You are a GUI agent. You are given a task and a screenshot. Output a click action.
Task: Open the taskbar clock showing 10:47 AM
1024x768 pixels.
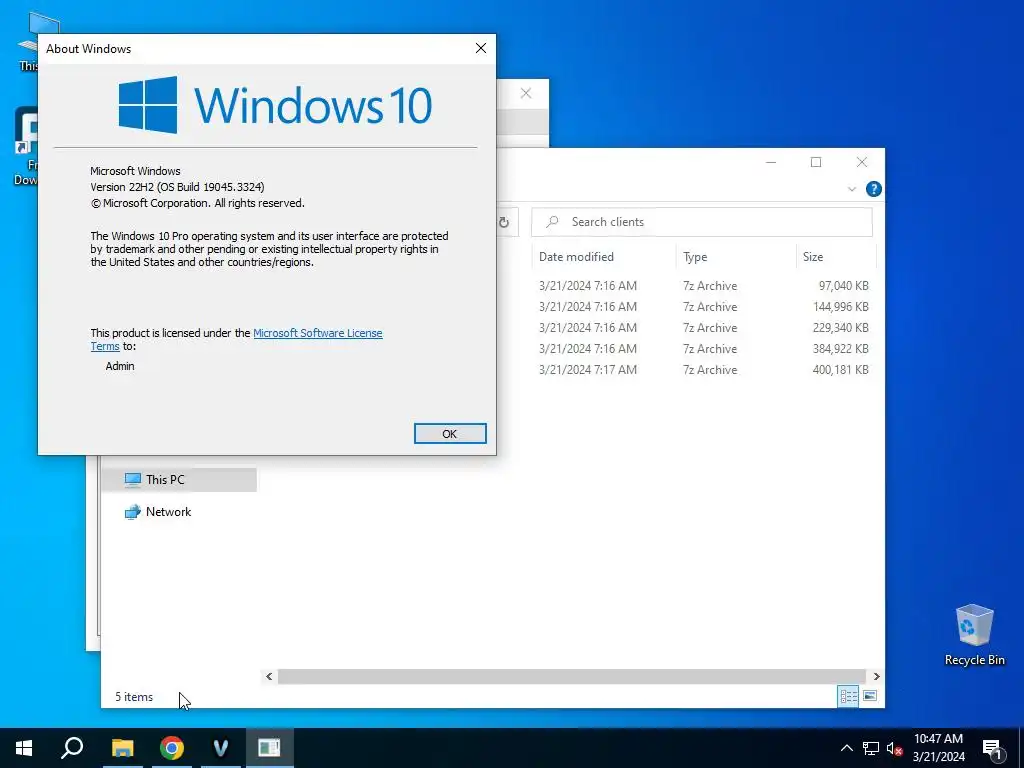pos(938,748)
